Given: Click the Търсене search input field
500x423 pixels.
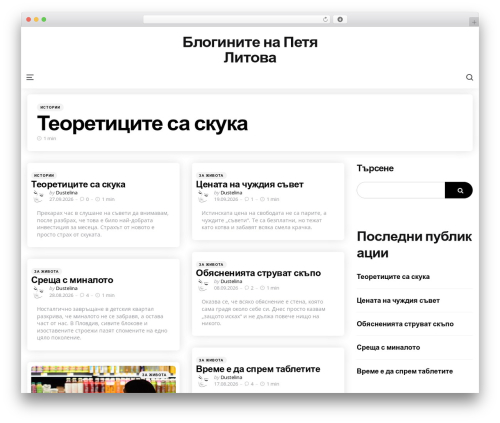Looking at the screenshot, I should point(401,190).
